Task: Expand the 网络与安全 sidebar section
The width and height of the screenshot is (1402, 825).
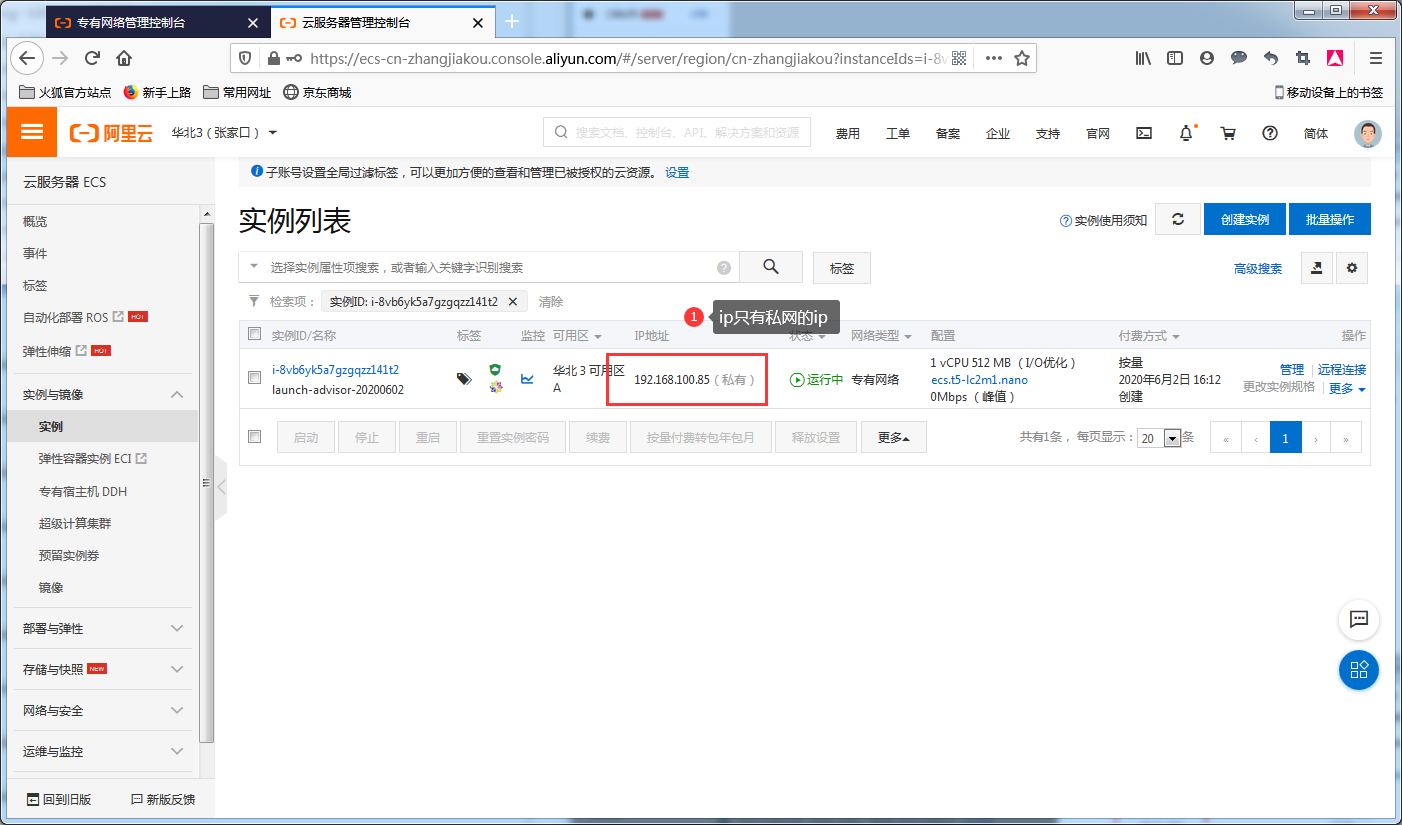Action: 110,710
